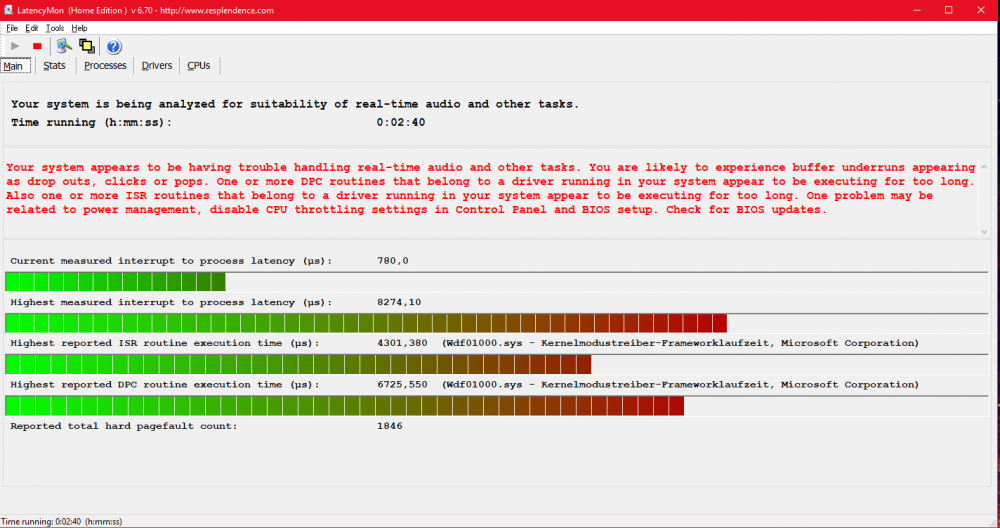Close the LatencyMon window

tap(981, 10)
